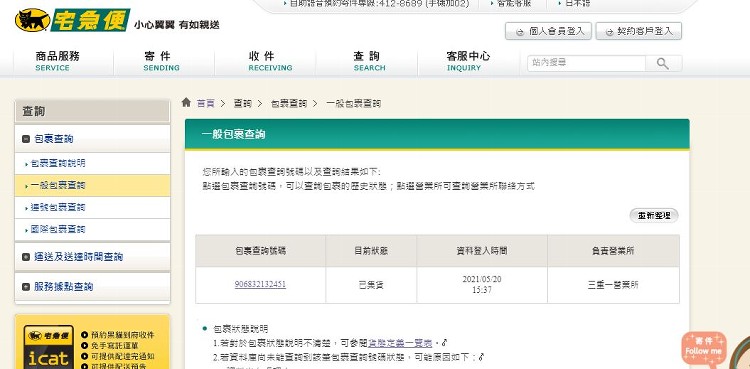Click the 包裹查詢號碼 column header
This screenshot has width=750, height=369.
click(261, 251)
